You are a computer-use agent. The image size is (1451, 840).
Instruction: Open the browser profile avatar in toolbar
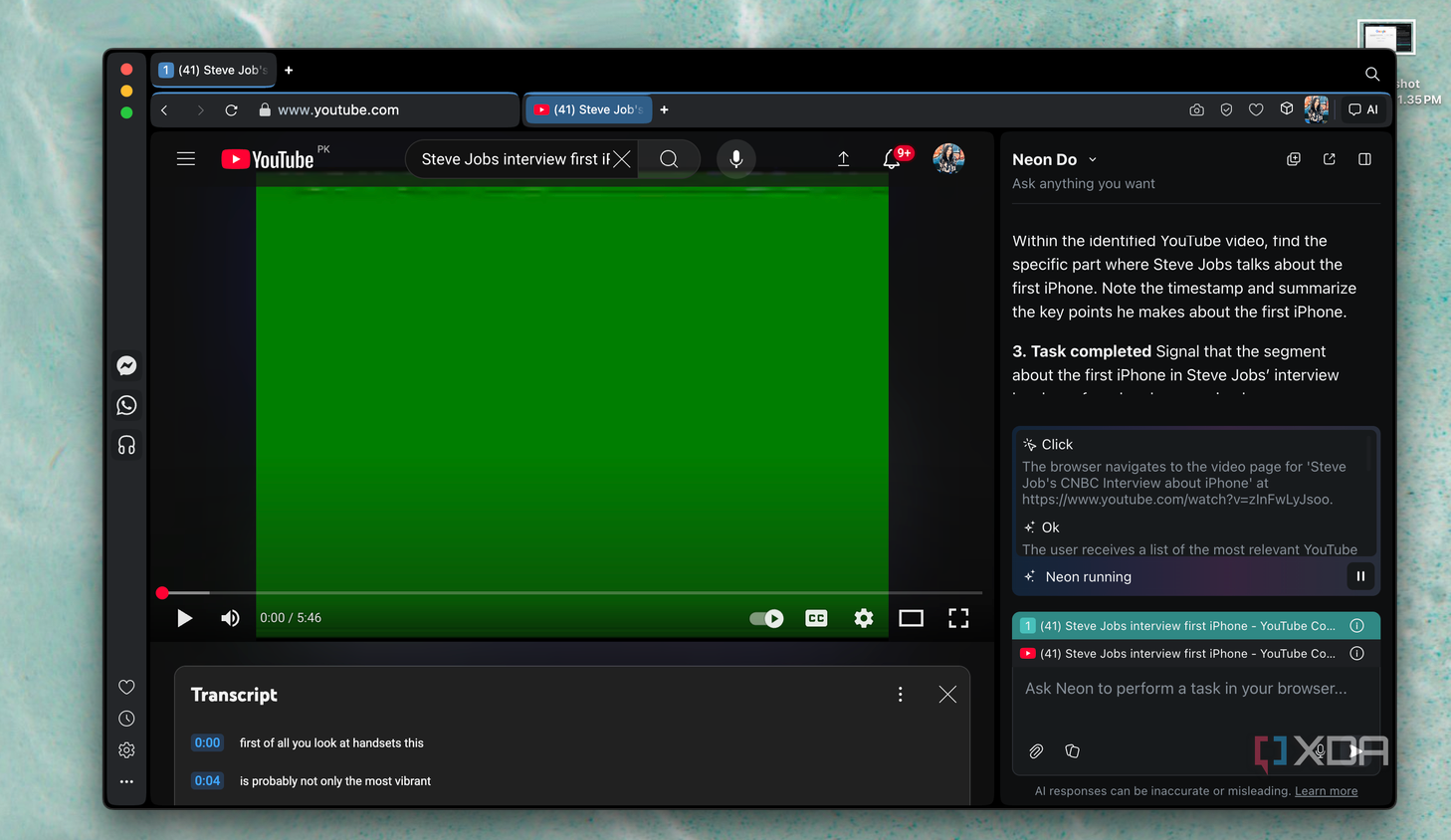point(1317,109)
